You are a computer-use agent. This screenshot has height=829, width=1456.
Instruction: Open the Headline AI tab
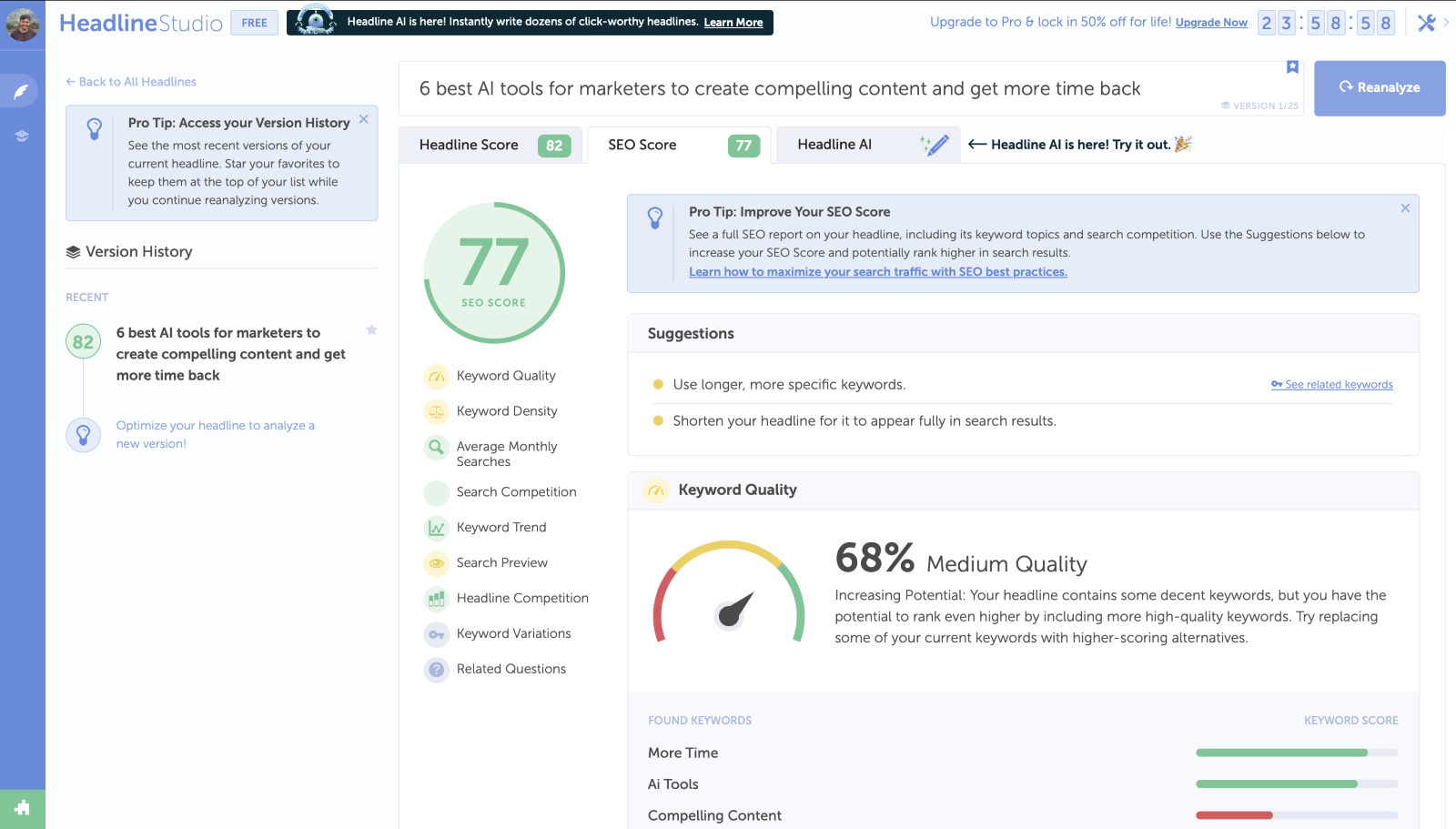(868, 145)
